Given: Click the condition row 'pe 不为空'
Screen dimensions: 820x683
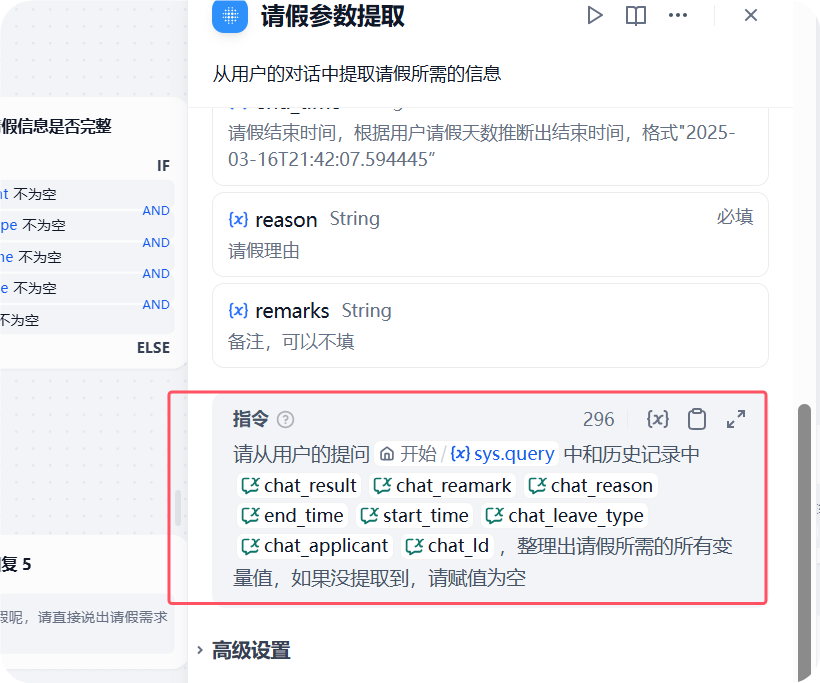Looking at the screenshot, I should (86, 225).
